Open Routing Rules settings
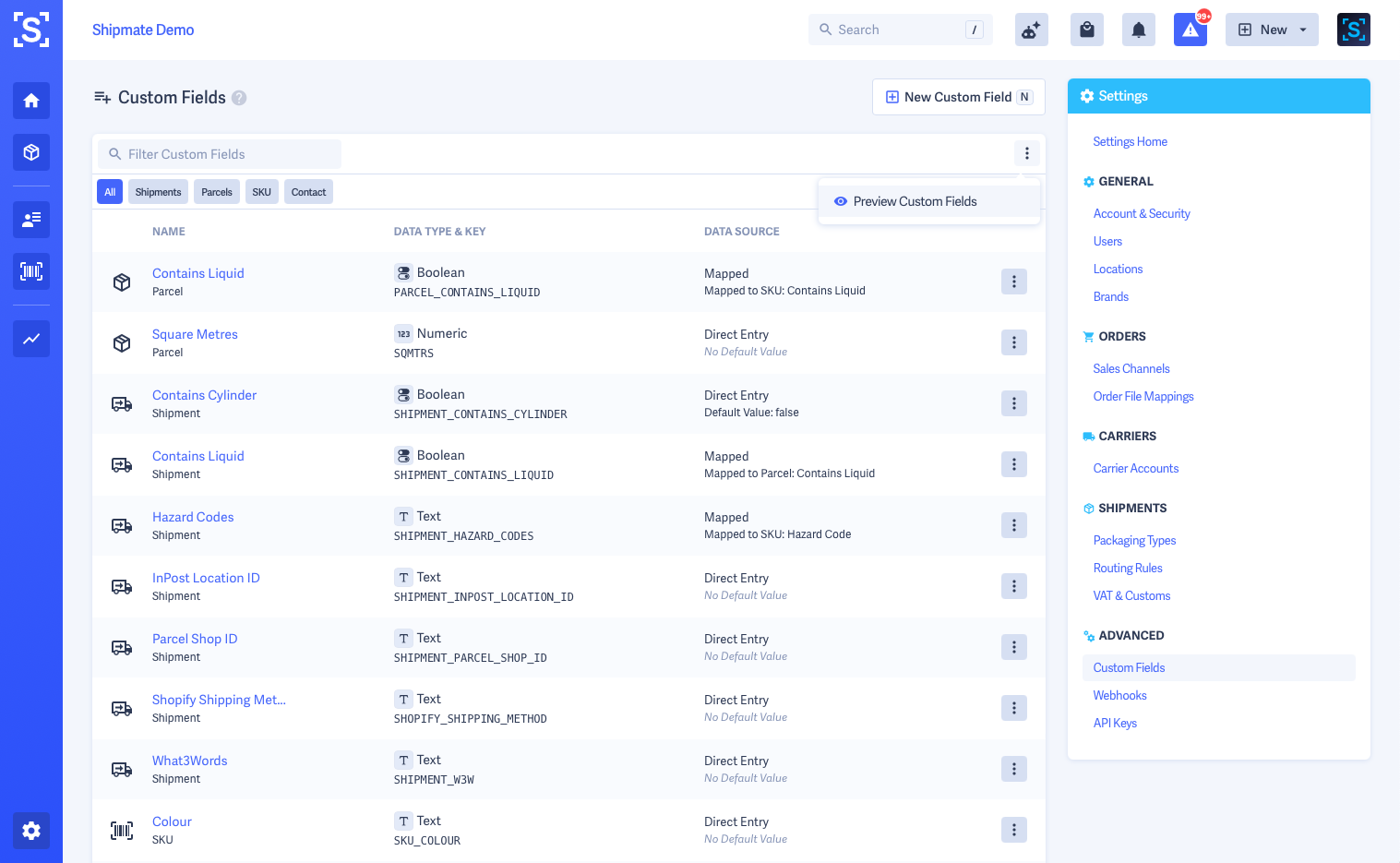This screenshot has height=863, width=1400. pyautogui.click(x=1128, y=568)
